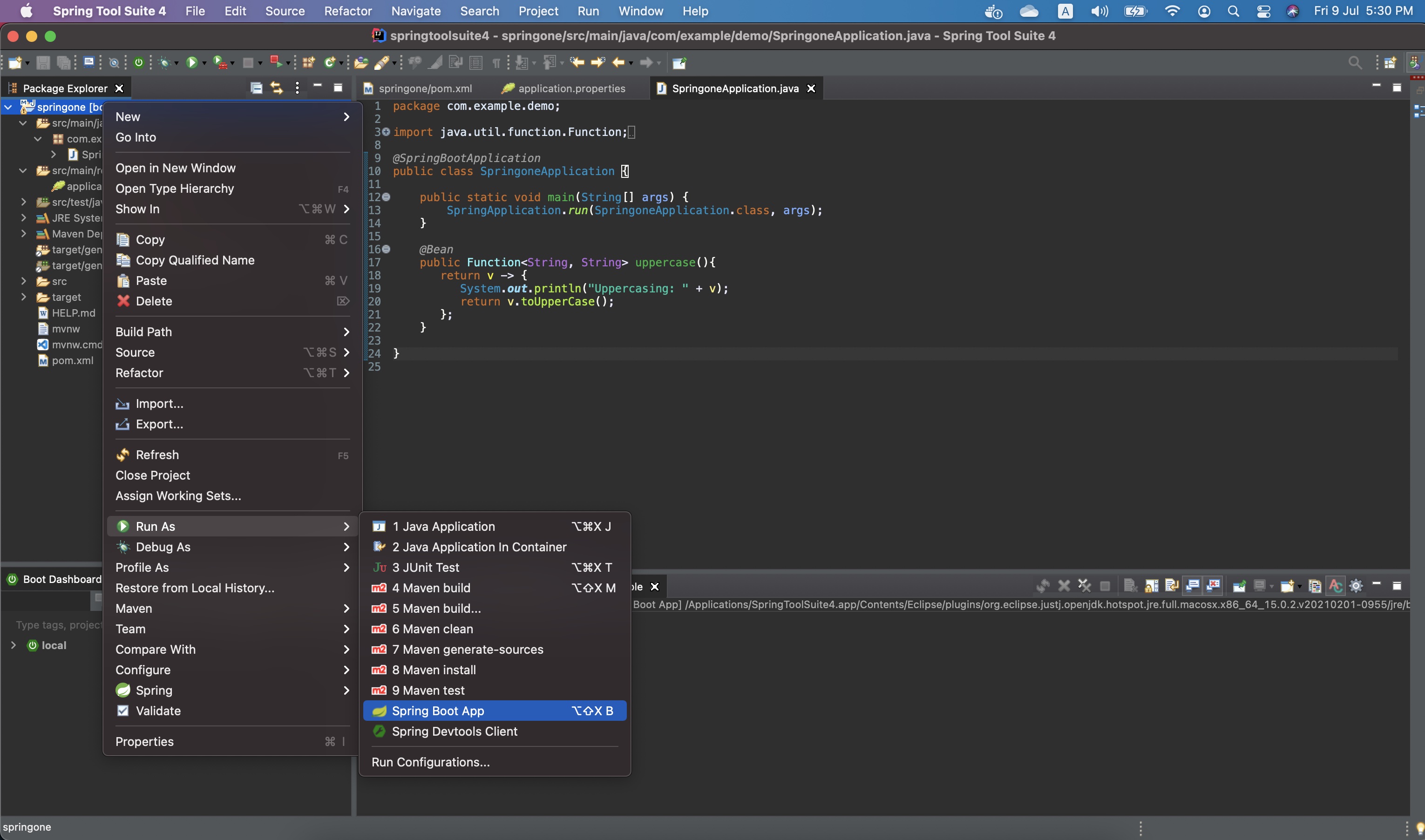
Task: Expand the local node in Boot Dashboard
Action: coord(13,645)
